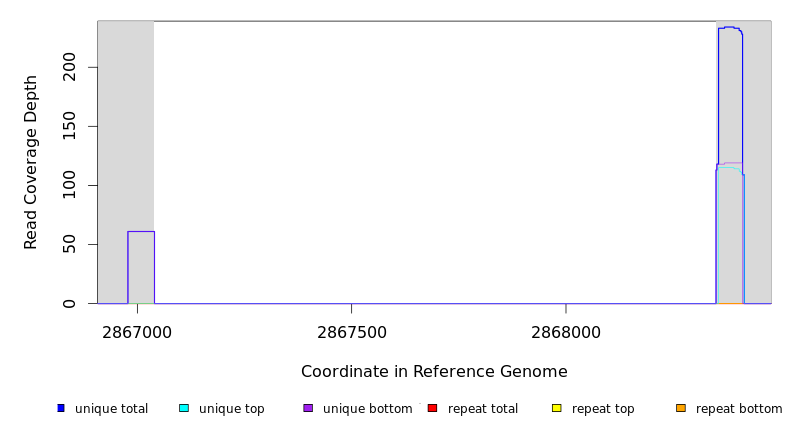Click the 'Coordinate in Reference Genome' axis title
This screenshot has height=432, width=792.
click(x=434, y=372)
